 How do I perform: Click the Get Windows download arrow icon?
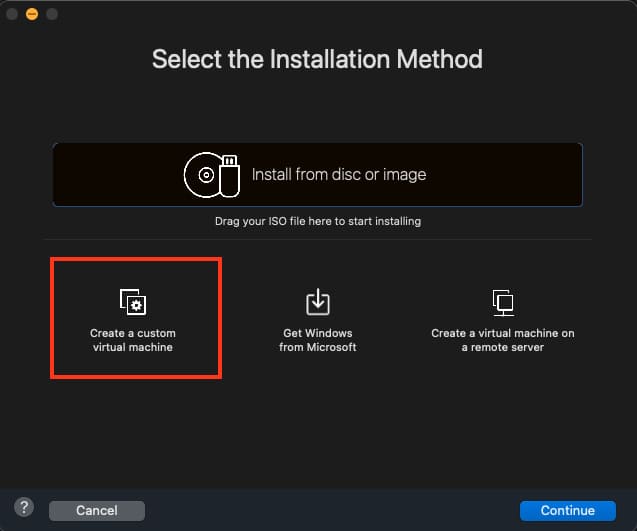317,301
